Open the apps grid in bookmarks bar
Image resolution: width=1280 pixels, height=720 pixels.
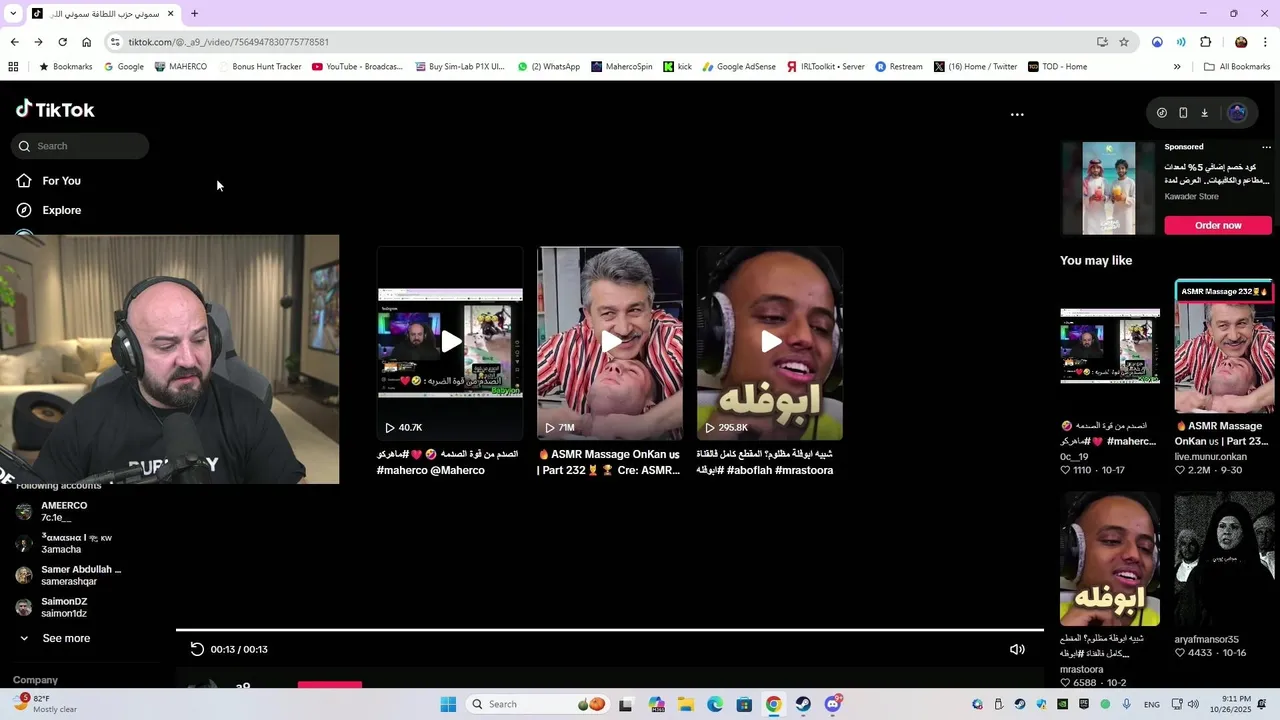coord(13,67)
